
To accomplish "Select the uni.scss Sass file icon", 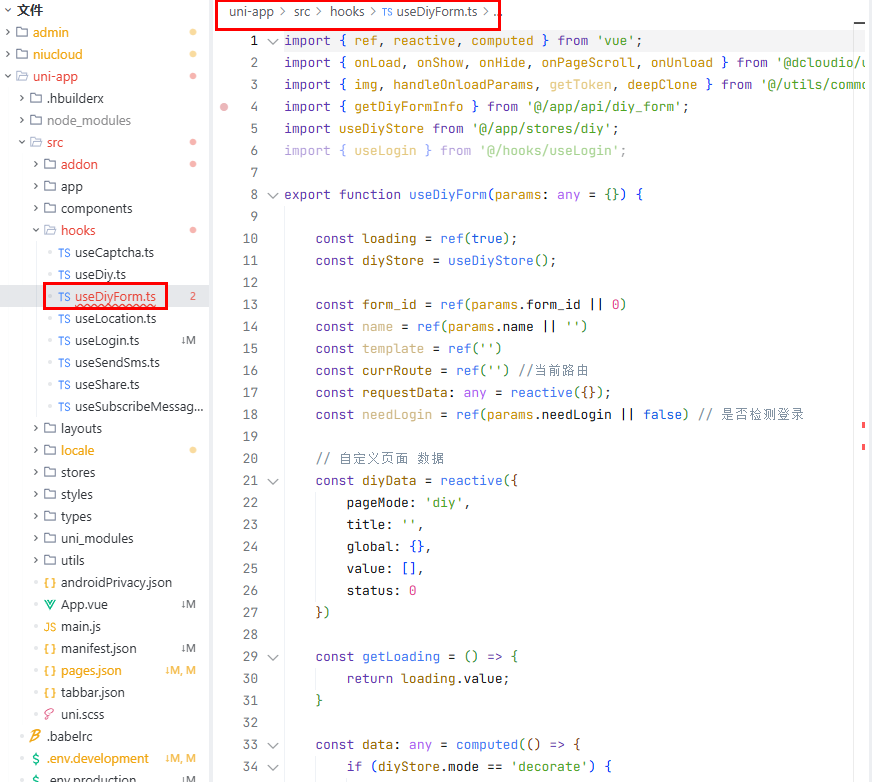I will [50, 714].
